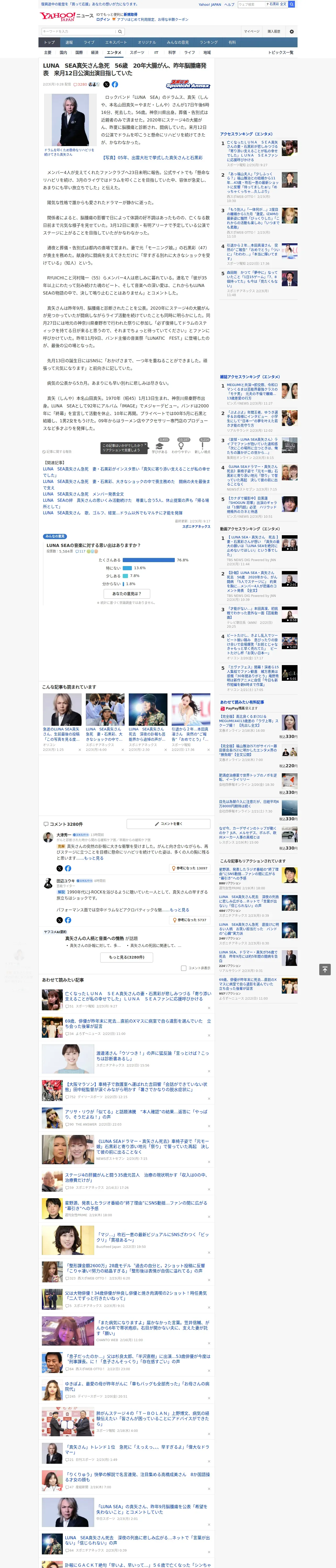Click the スポニチアネックス source link below article

click(x=196, y=527)
